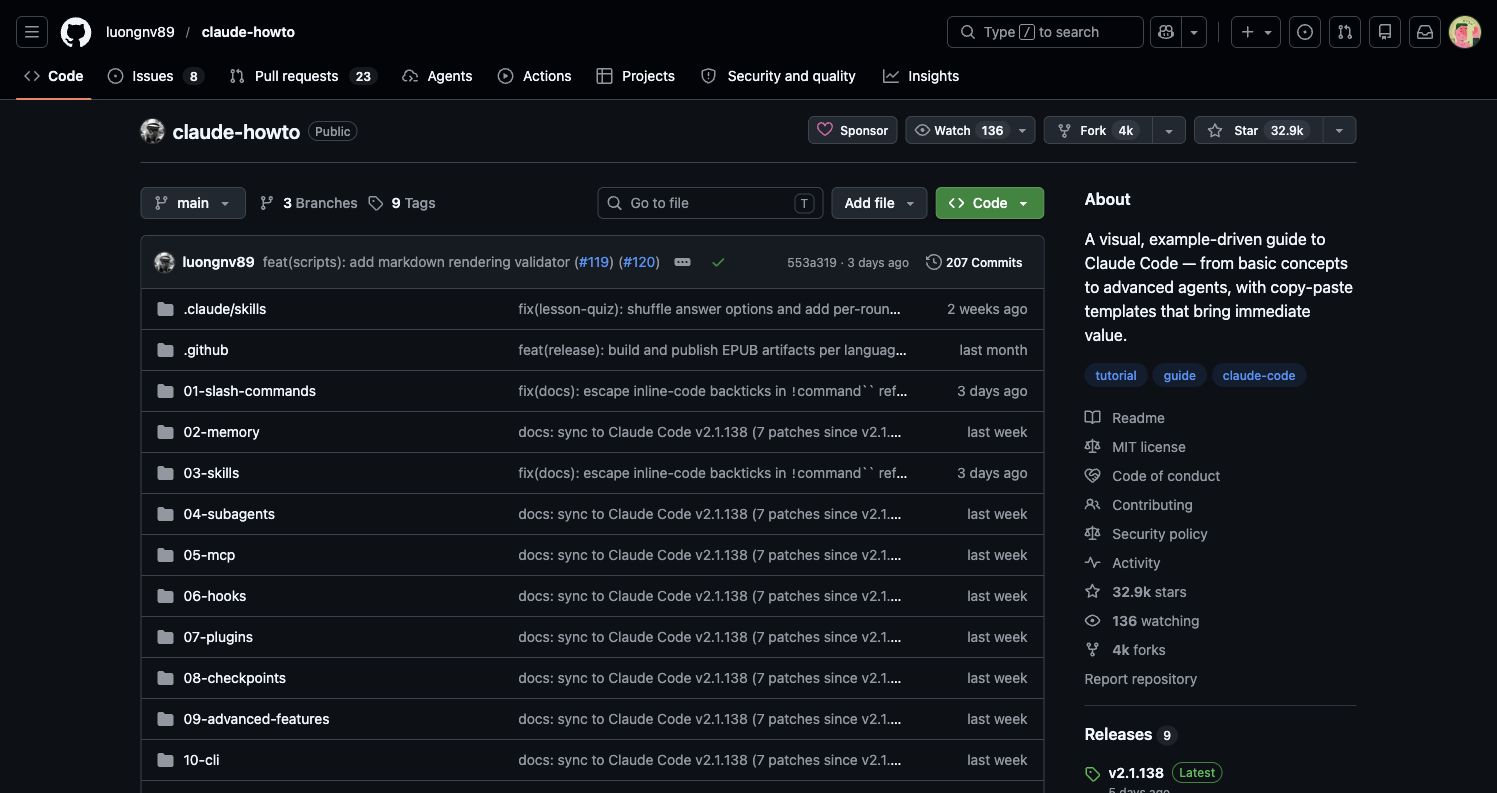The height and width of the screenshot is (793, 1497).
Task: Open the Star lists dropdown arrow
Action: point(1339,131)
